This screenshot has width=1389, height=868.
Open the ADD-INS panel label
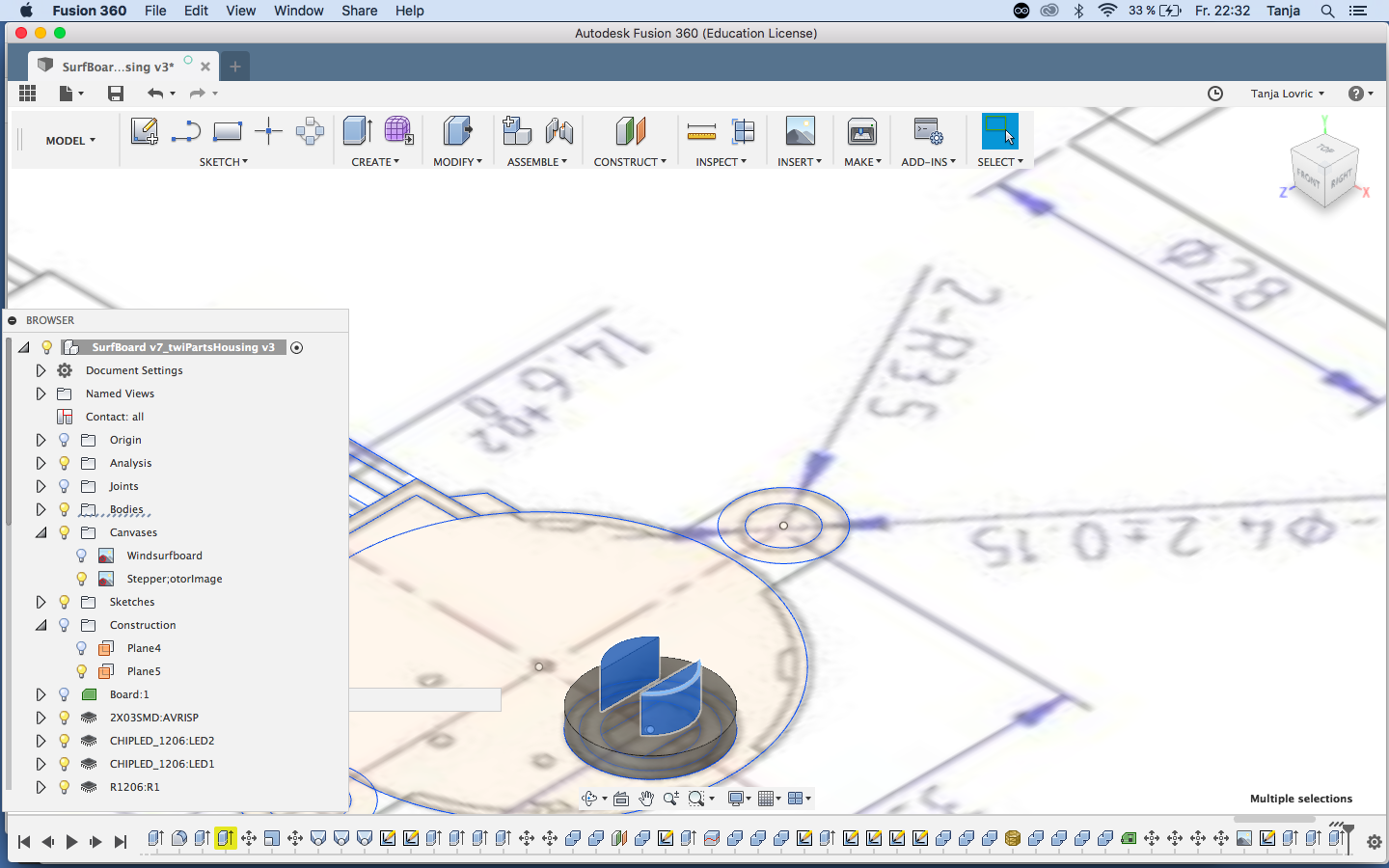point(928,162)
